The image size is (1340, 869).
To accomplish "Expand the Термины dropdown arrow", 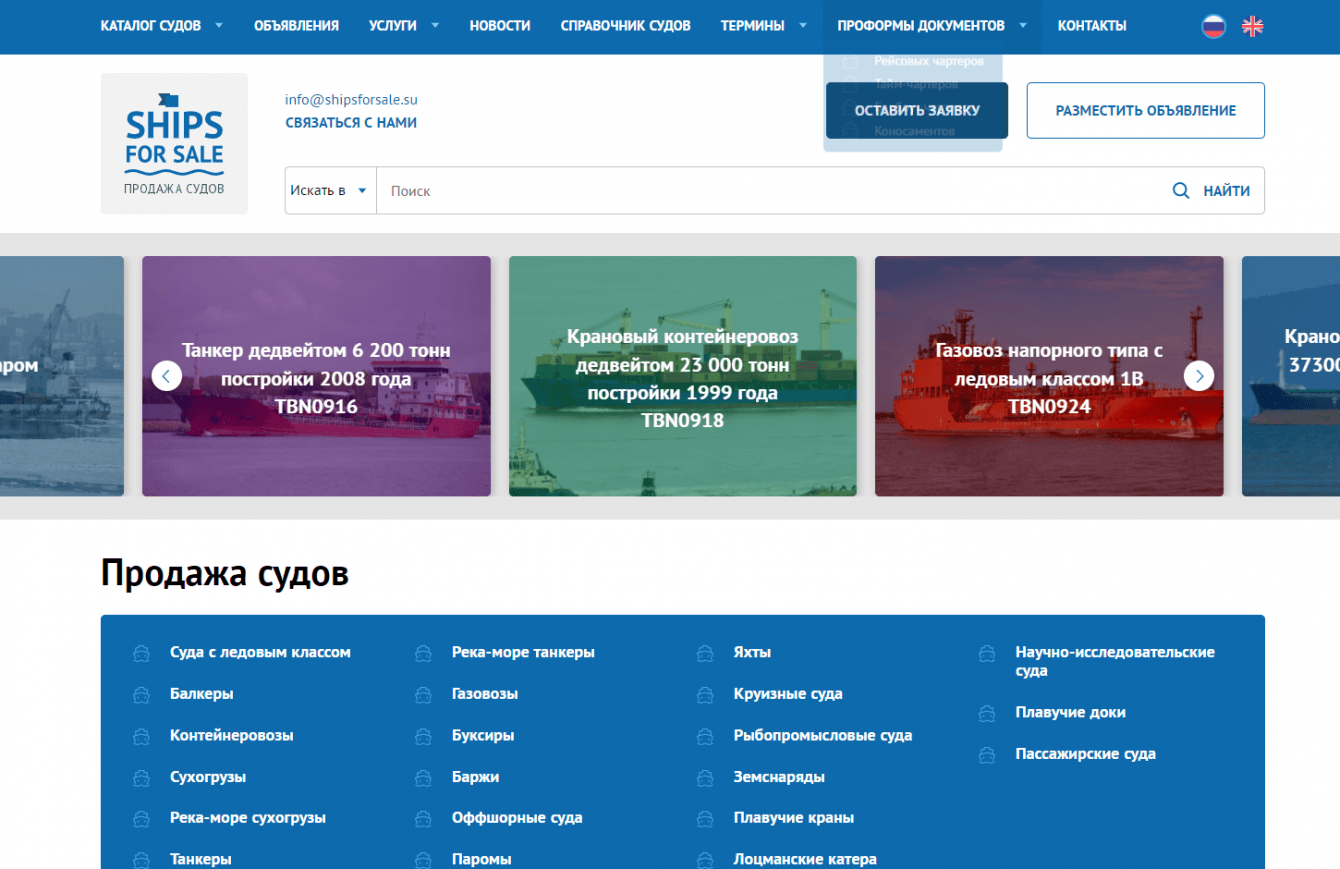I will coord(803,26).
